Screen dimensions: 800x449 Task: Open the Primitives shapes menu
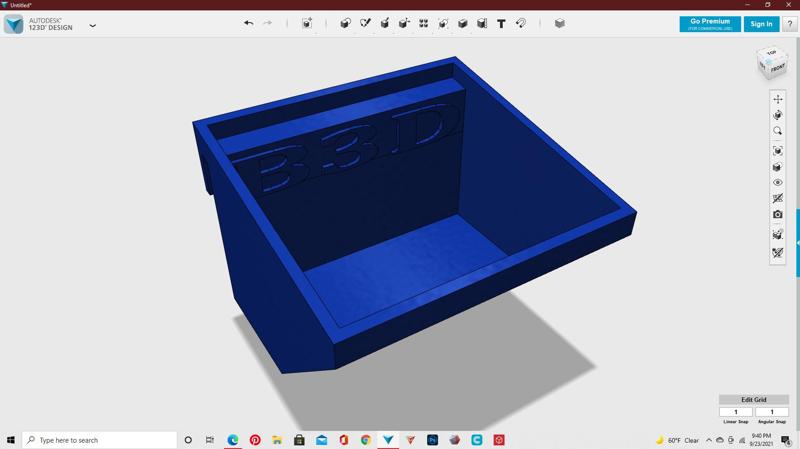[x=345, y=23]
